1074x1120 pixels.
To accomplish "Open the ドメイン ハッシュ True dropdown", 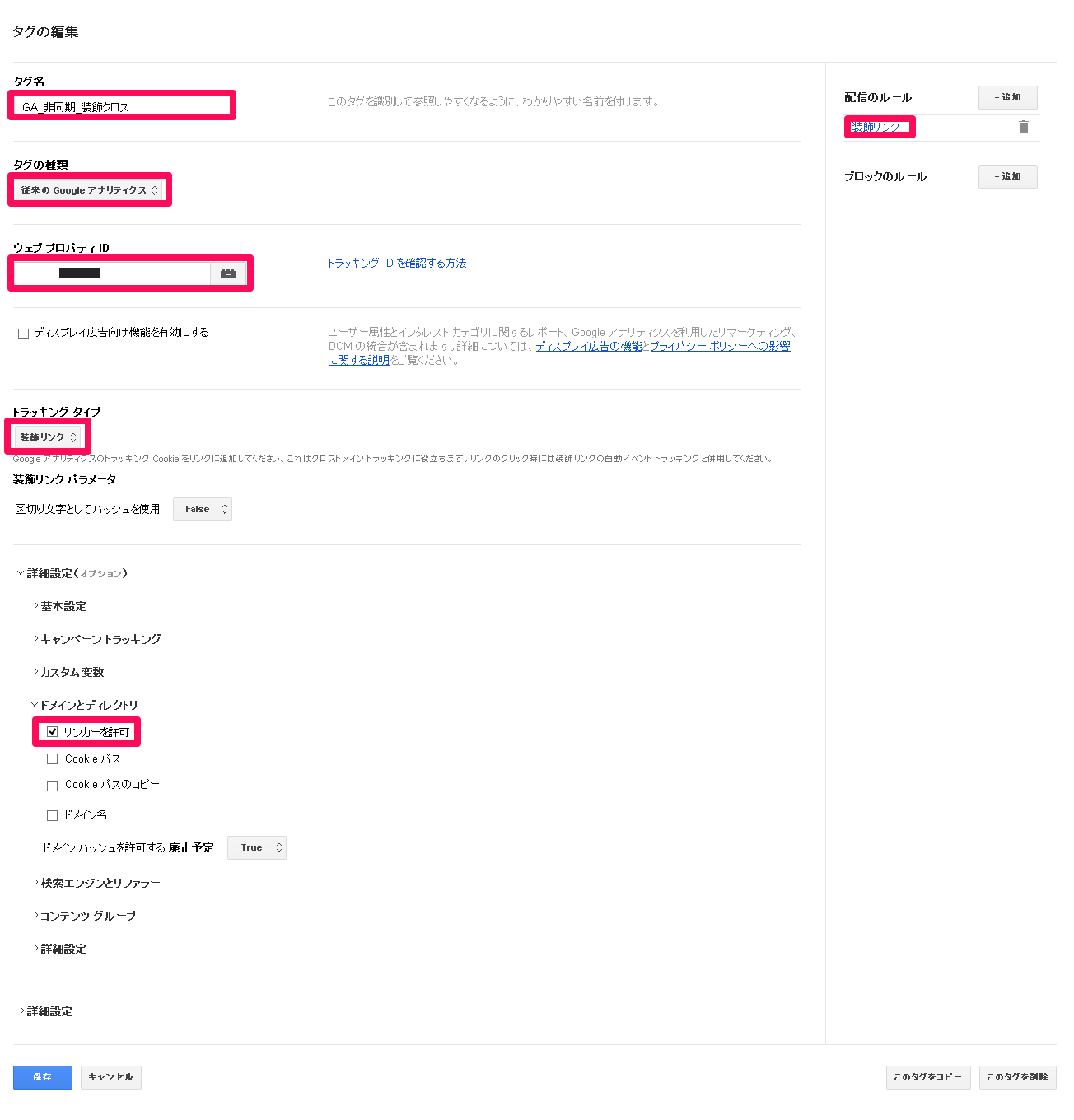I will [257, 848].
